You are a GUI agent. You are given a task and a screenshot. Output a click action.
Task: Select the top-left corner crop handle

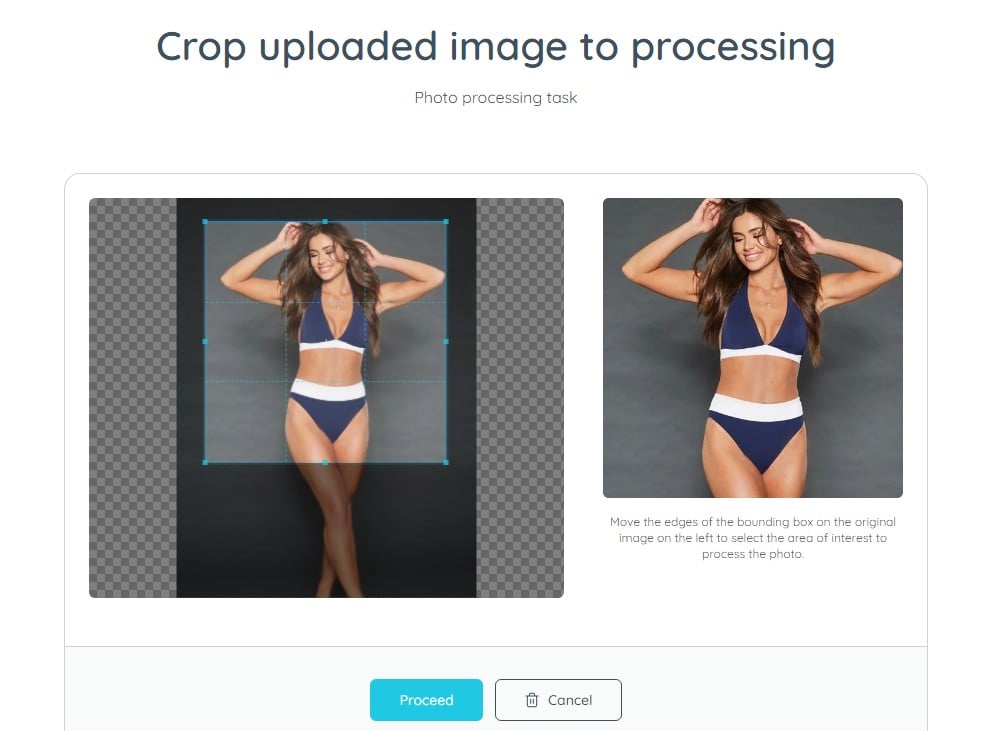[205, 221]
